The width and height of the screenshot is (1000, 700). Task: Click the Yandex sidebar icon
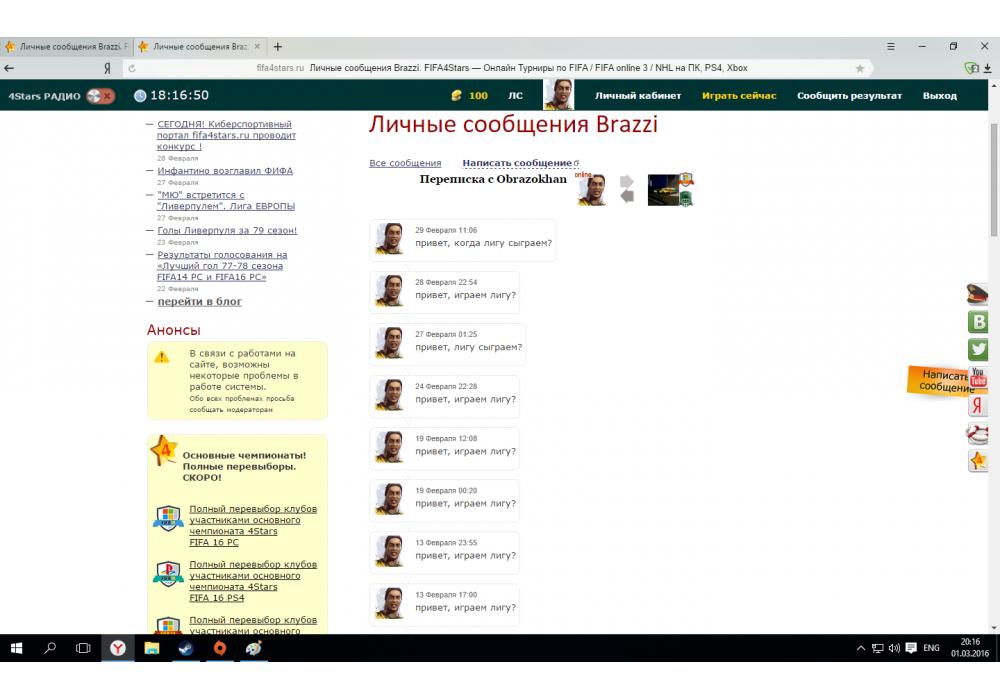(978, 406)
